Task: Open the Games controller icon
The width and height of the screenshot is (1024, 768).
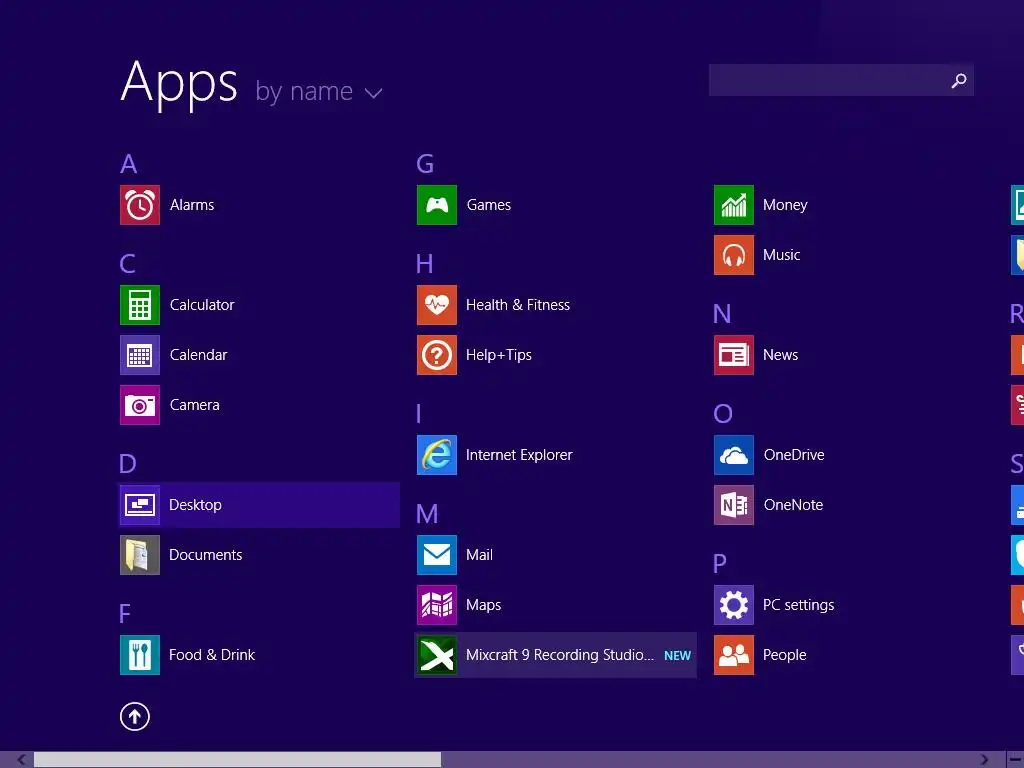Action: tap(437, 205)
